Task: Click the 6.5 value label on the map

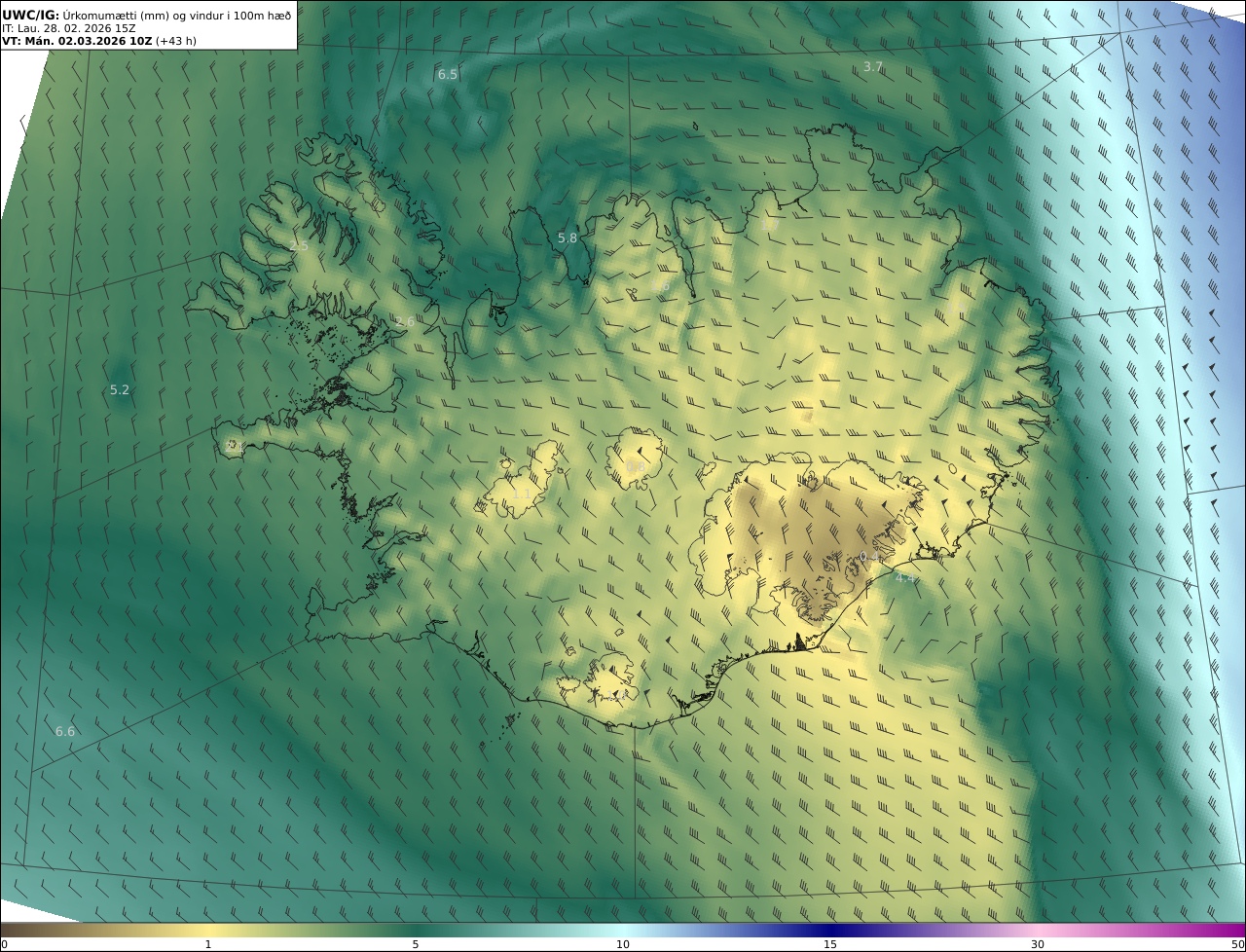Action: click(x=448, y=74)
